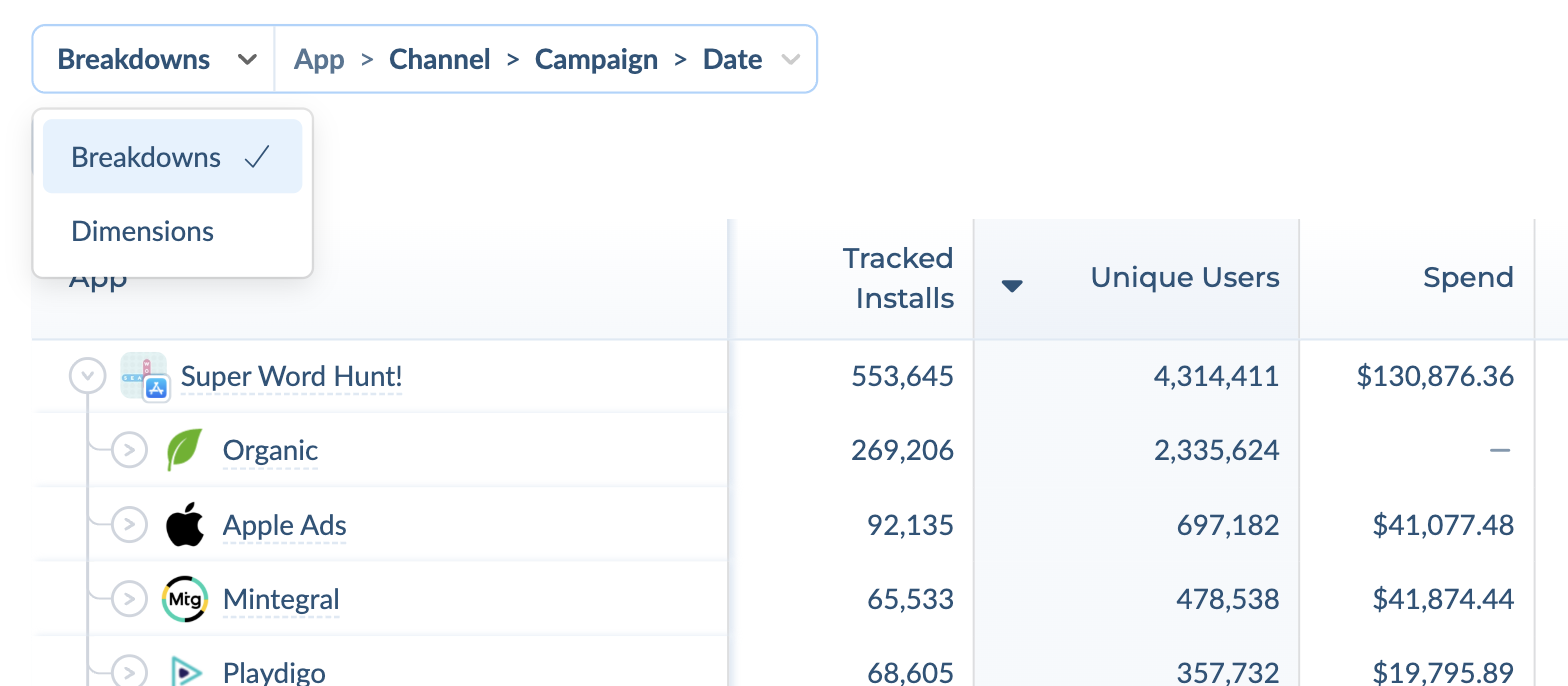
Task: Open the App > Channel > Campaign > Date selector
Action: pos(546,59)
